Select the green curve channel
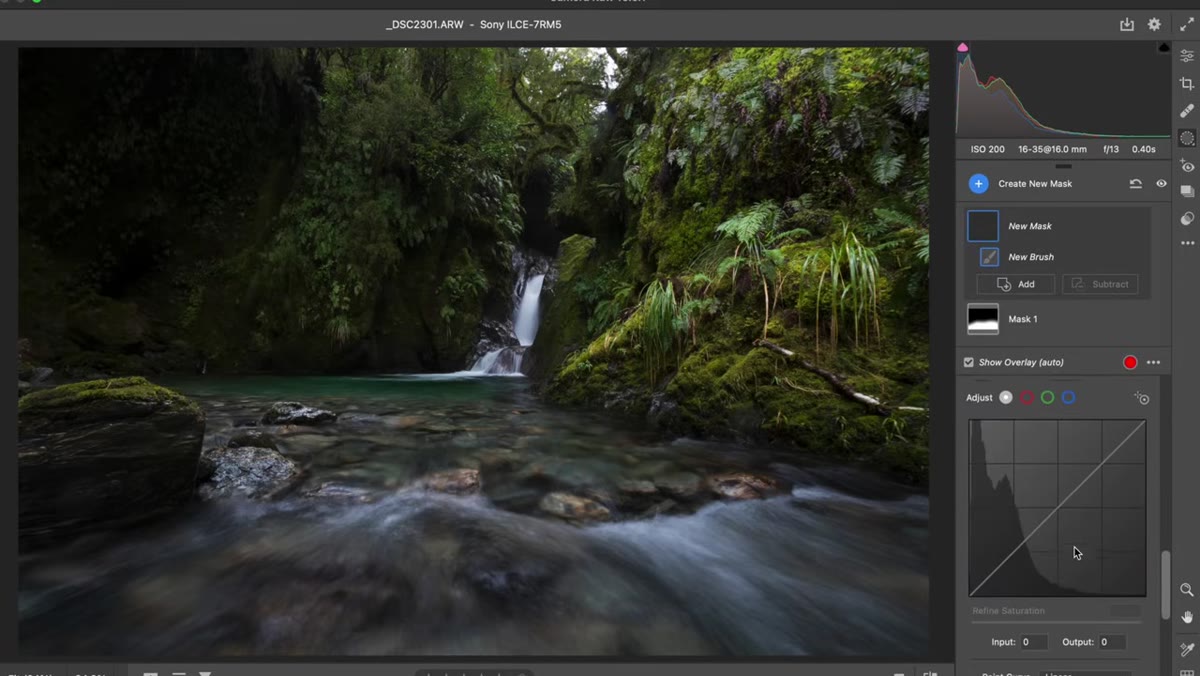The image size is (1200, 676). [1047, 398]
